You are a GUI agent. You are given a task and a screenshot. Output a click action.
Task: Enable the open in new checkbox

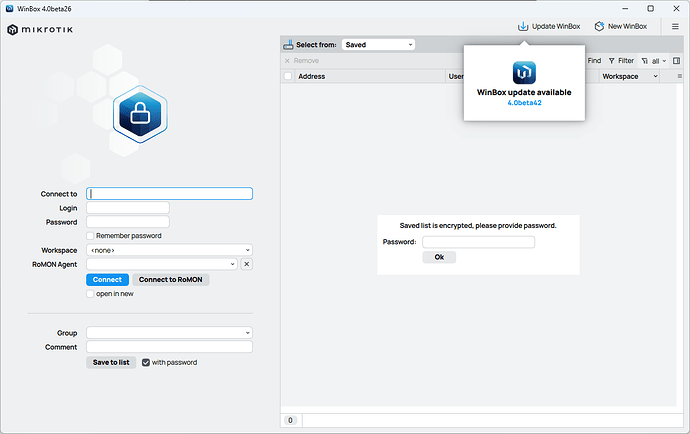[x=90, y=294]
